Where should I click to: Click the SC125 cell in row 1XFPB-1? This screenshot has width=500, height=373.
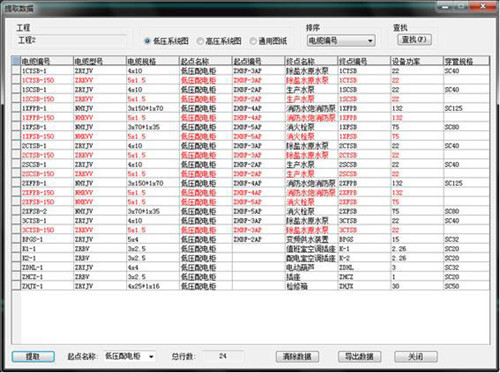466,108
